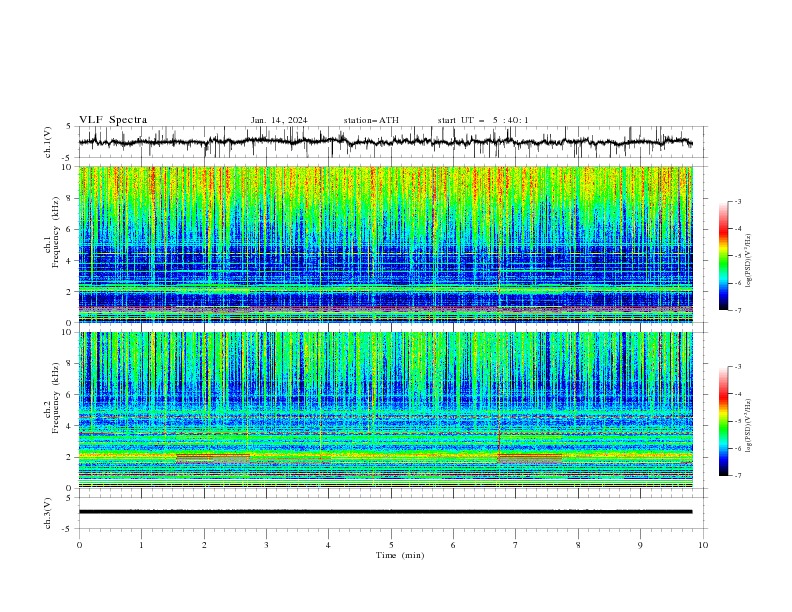Click the ch.3 flat black voltage trace
This screenshot has width=792, height=612.
pos(385,512)
